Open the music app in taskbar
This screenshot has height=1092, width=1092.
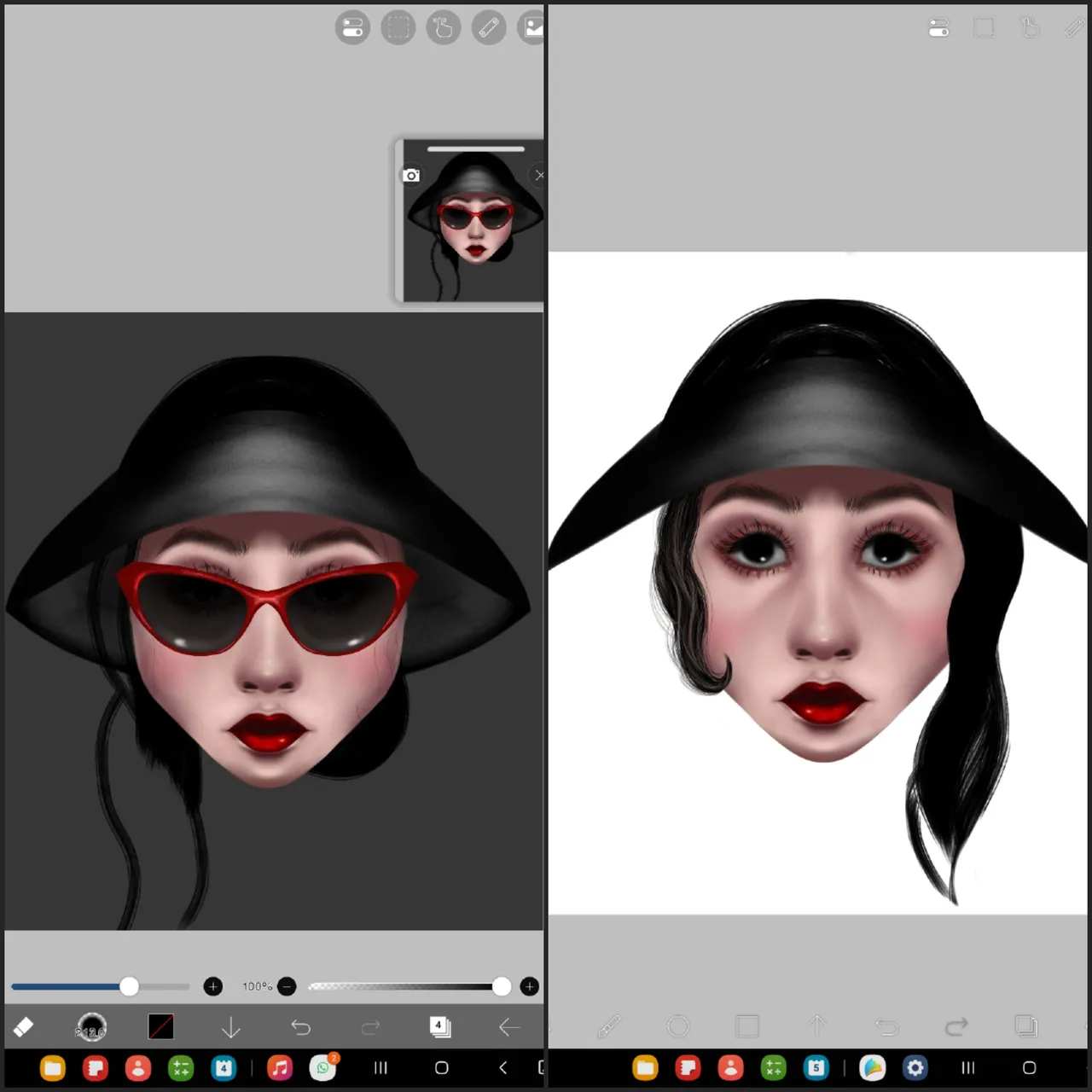point(280,1067)
